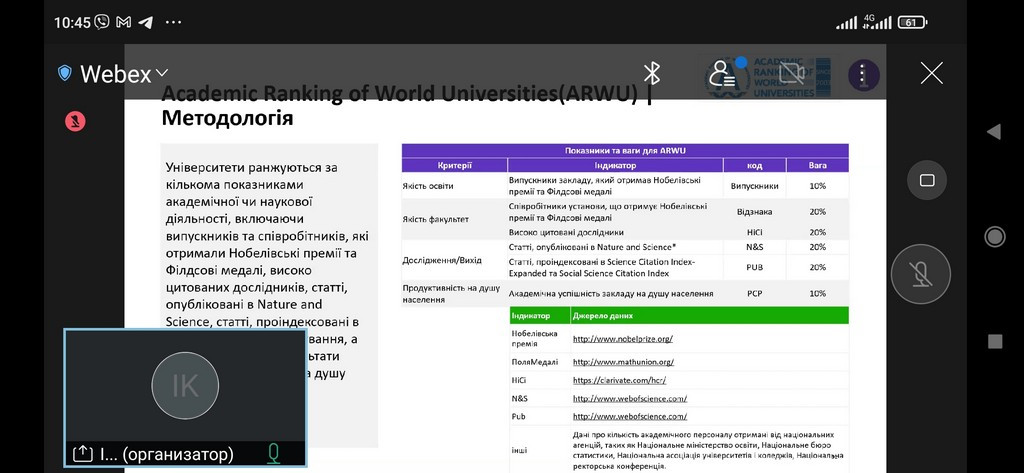
Task: Tap the IK organizer video thumbnail
Action: tap(185, 398)
